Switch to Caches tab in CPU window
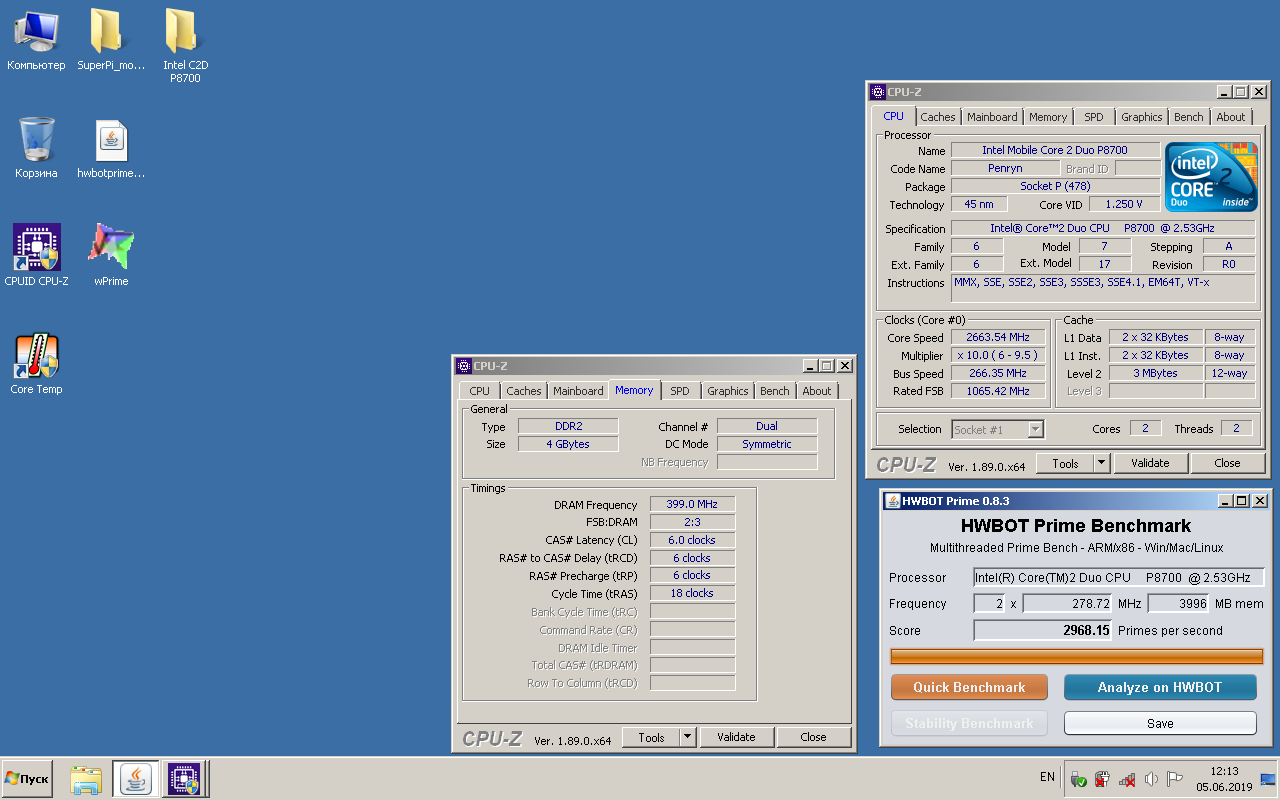Image resolution: width=1280 pixels, height=800 pixels. click(x=938, y=117)
